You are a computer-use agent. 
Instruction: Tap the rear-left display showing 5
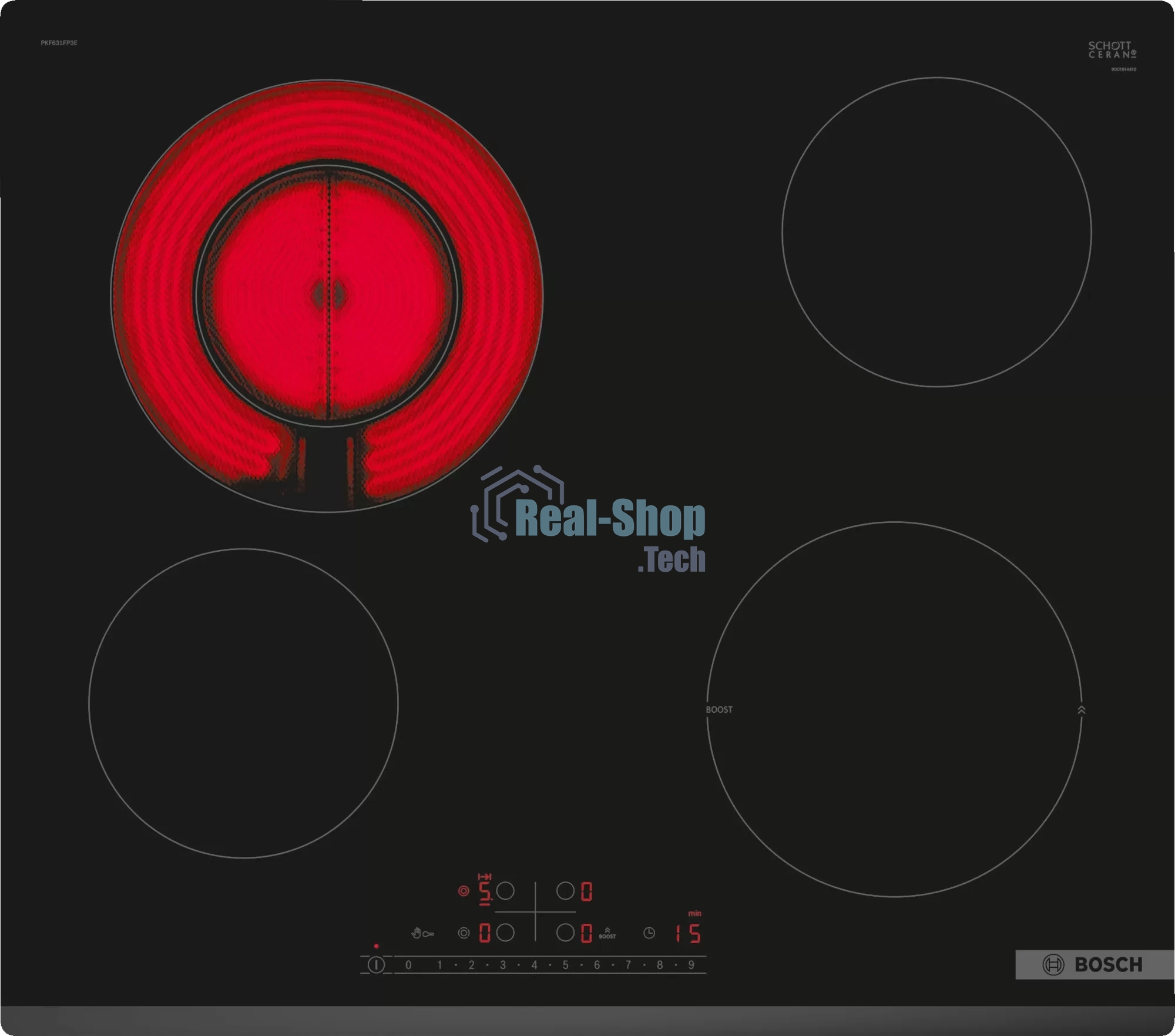(x=485, y=891)
